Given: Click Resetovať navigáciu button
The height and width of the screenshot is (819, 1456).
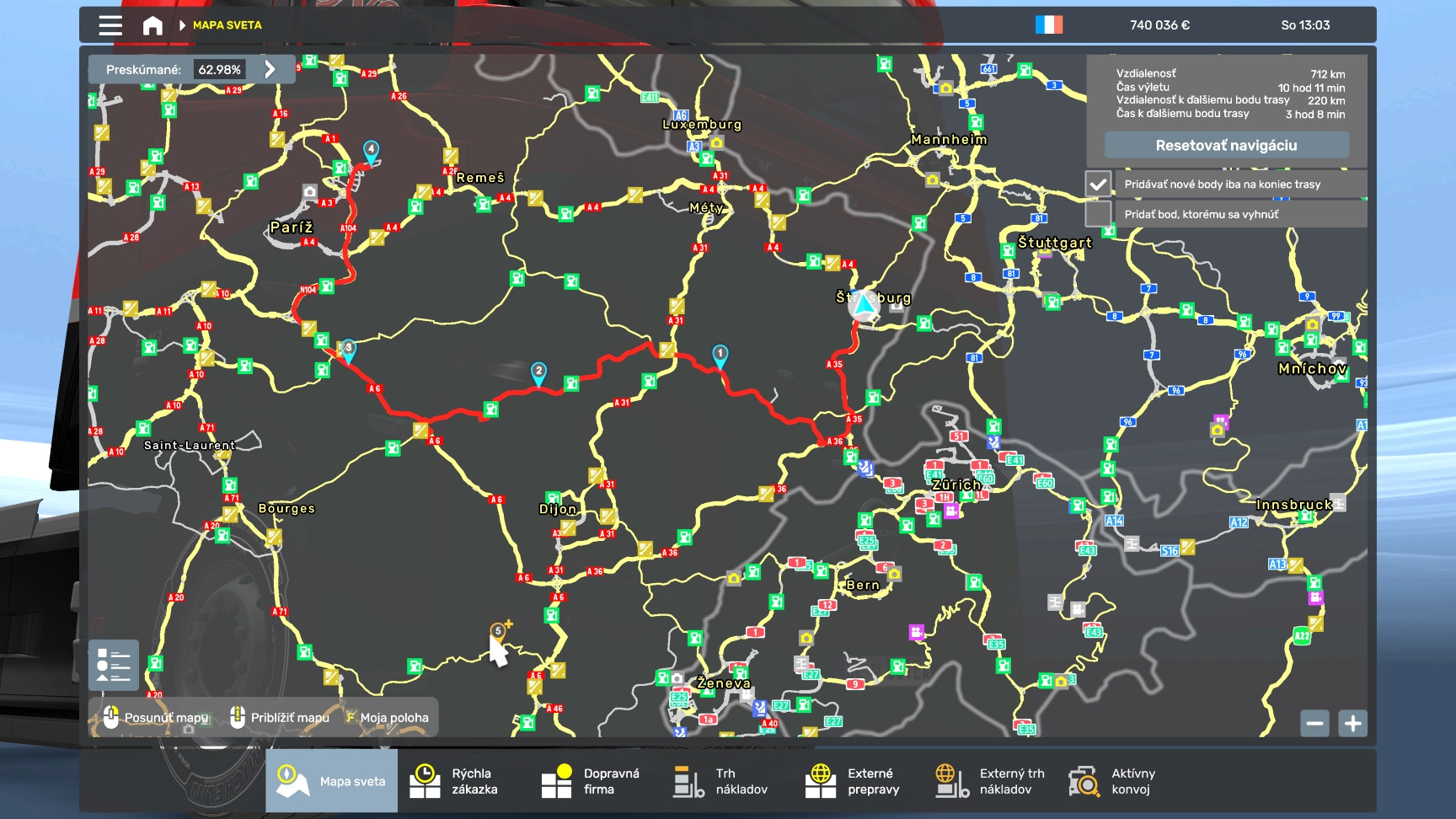Looking at the screenshot, I should click(x=1226, y=145).
